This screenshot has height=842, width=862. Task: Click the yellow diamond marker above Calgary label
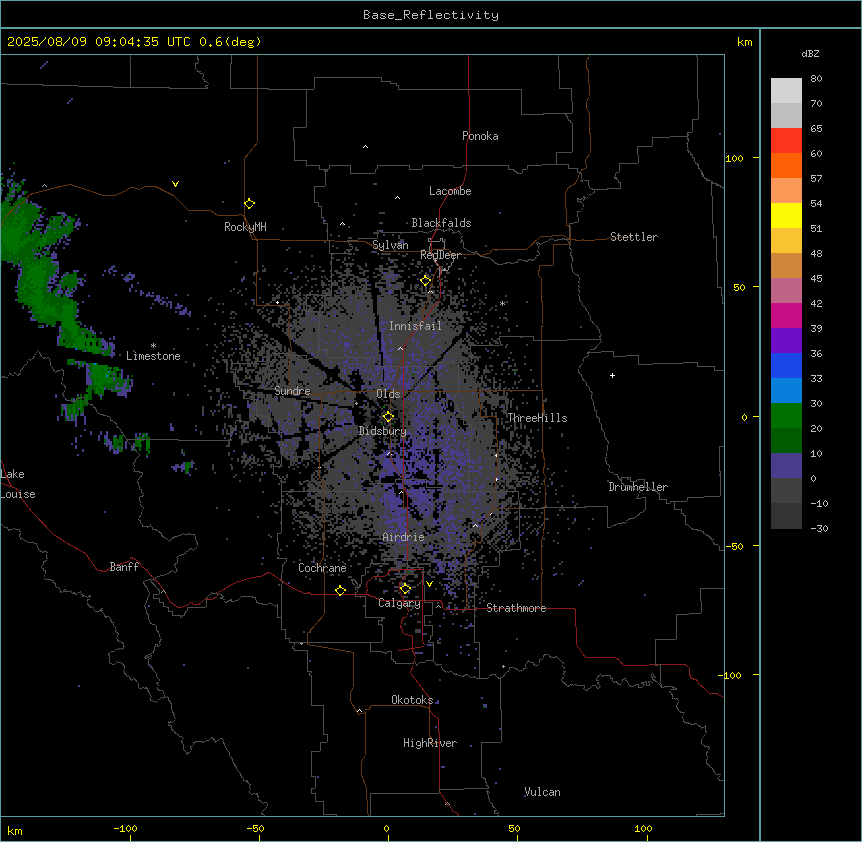point(405,589)
